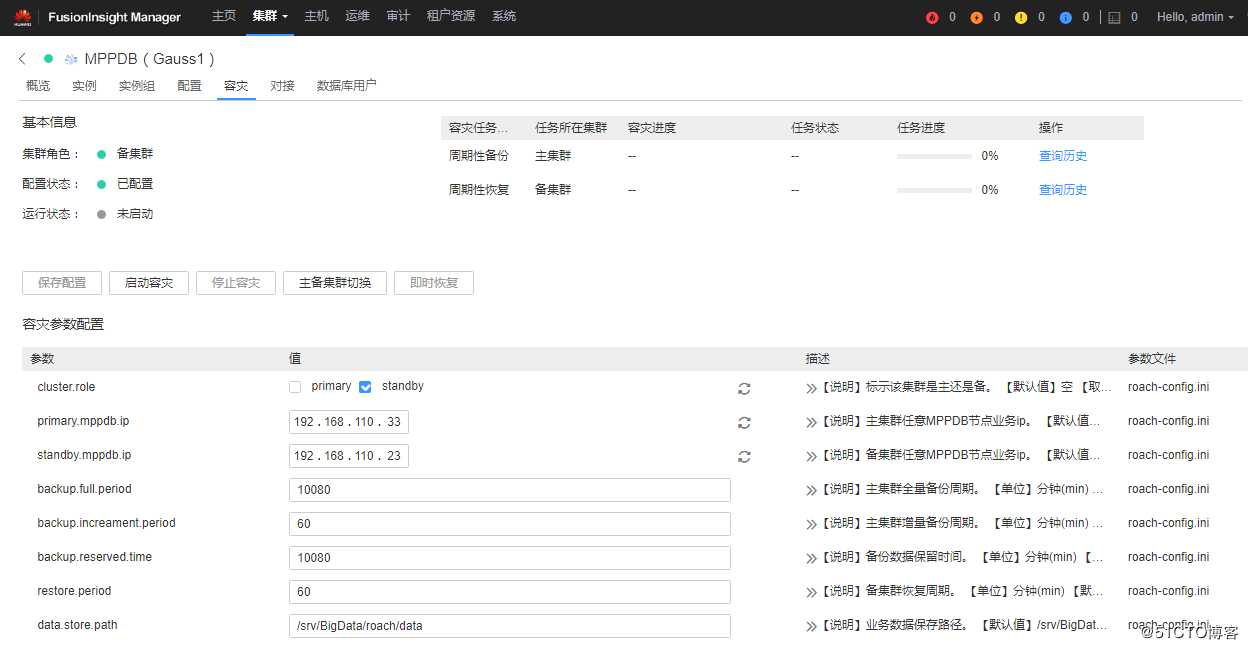
Task: Click the back arrow beside MPPDB title
Action: coord(22,58)
